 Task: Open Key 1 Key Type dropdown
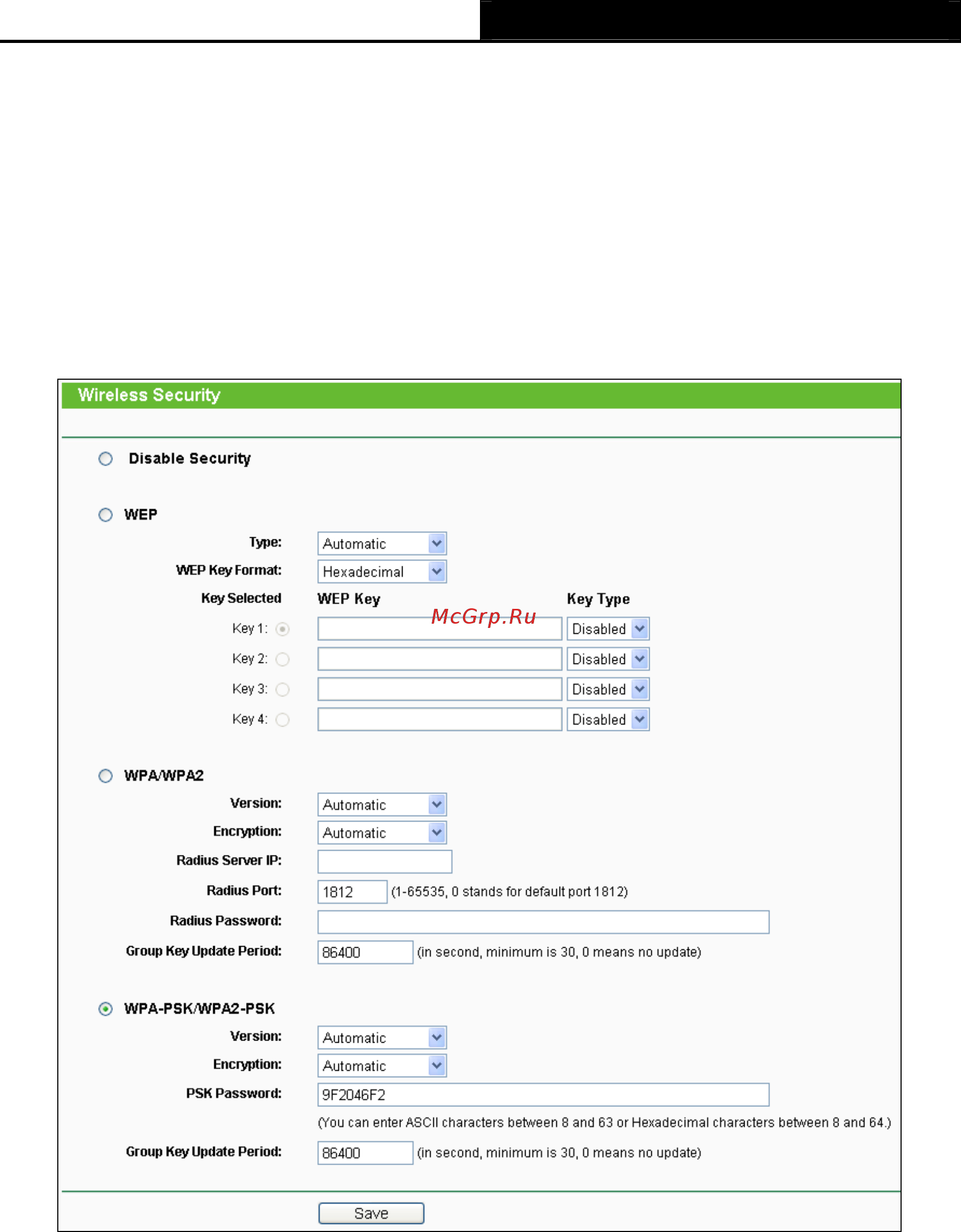pyautogui.click(x=608, y=629)
